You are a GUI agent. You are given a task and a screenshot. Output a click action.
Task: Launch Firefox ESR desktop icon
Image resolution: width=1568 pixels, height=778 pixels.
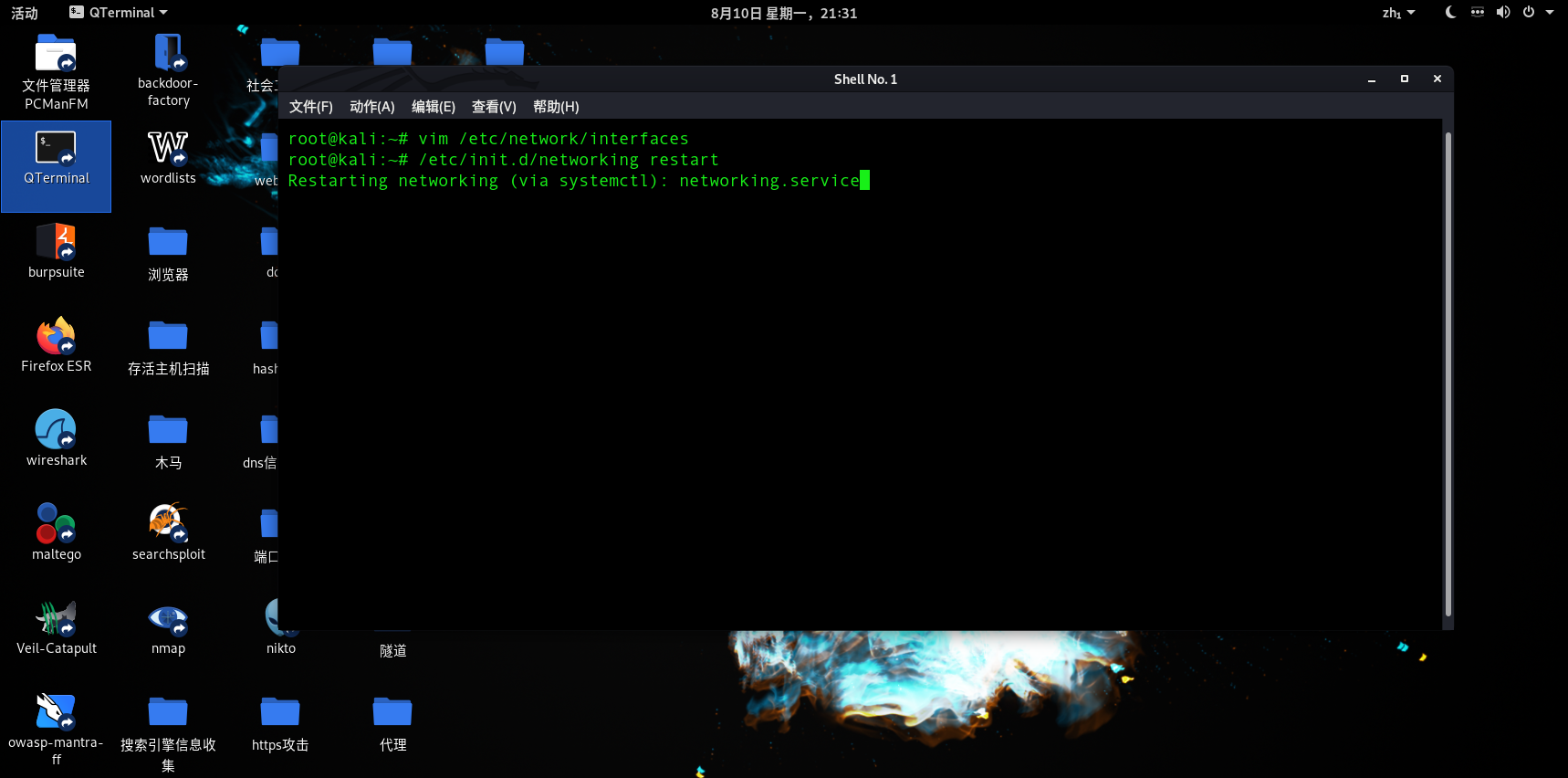[56, 345]
